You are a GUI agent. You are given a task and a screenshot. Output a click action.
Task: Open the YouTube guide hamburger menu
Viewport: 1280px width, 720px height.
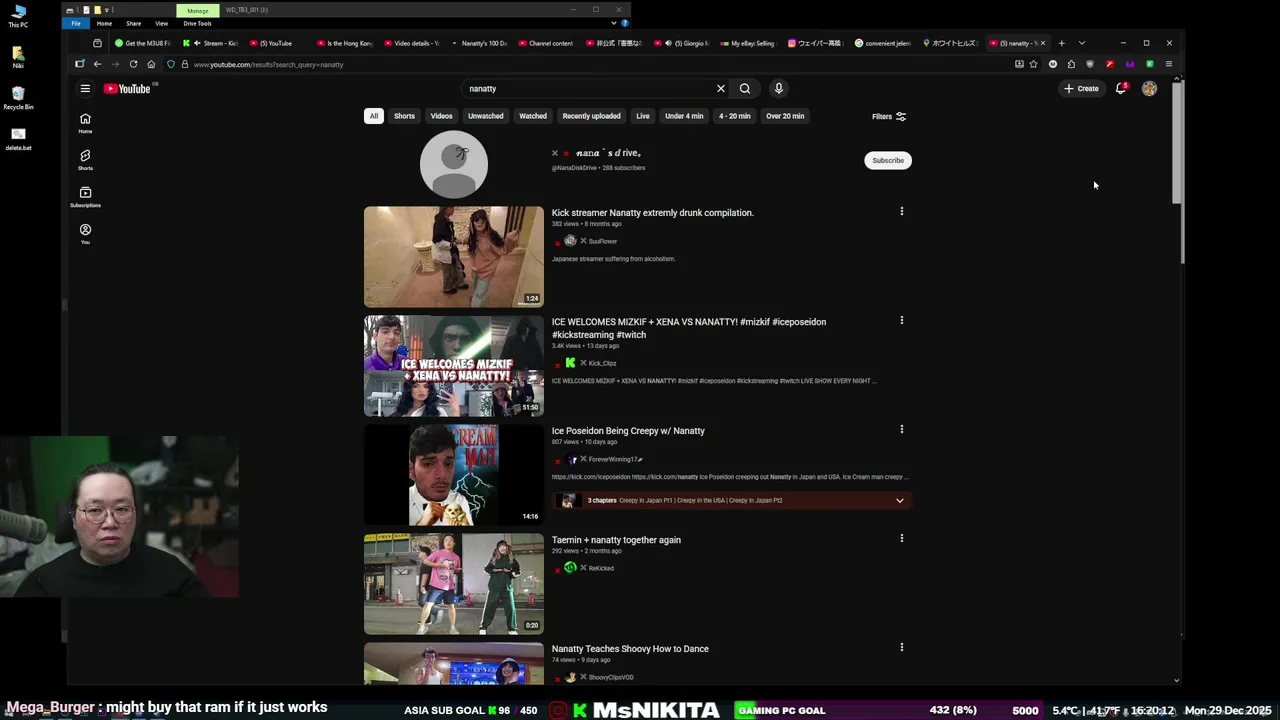tap(85, 89)
